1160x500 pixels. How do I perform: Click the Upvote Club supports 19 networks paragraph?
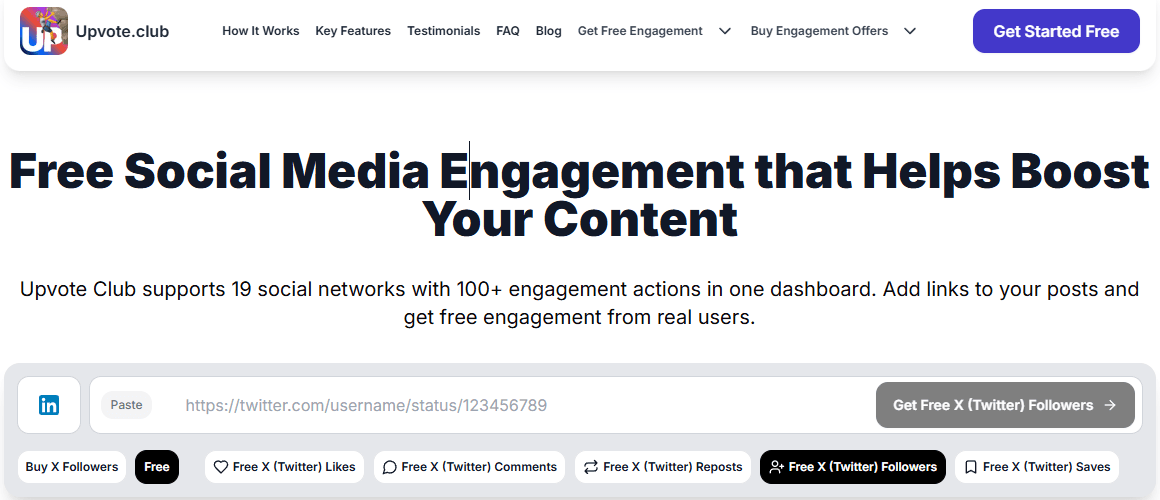click(x=580, y=303)
